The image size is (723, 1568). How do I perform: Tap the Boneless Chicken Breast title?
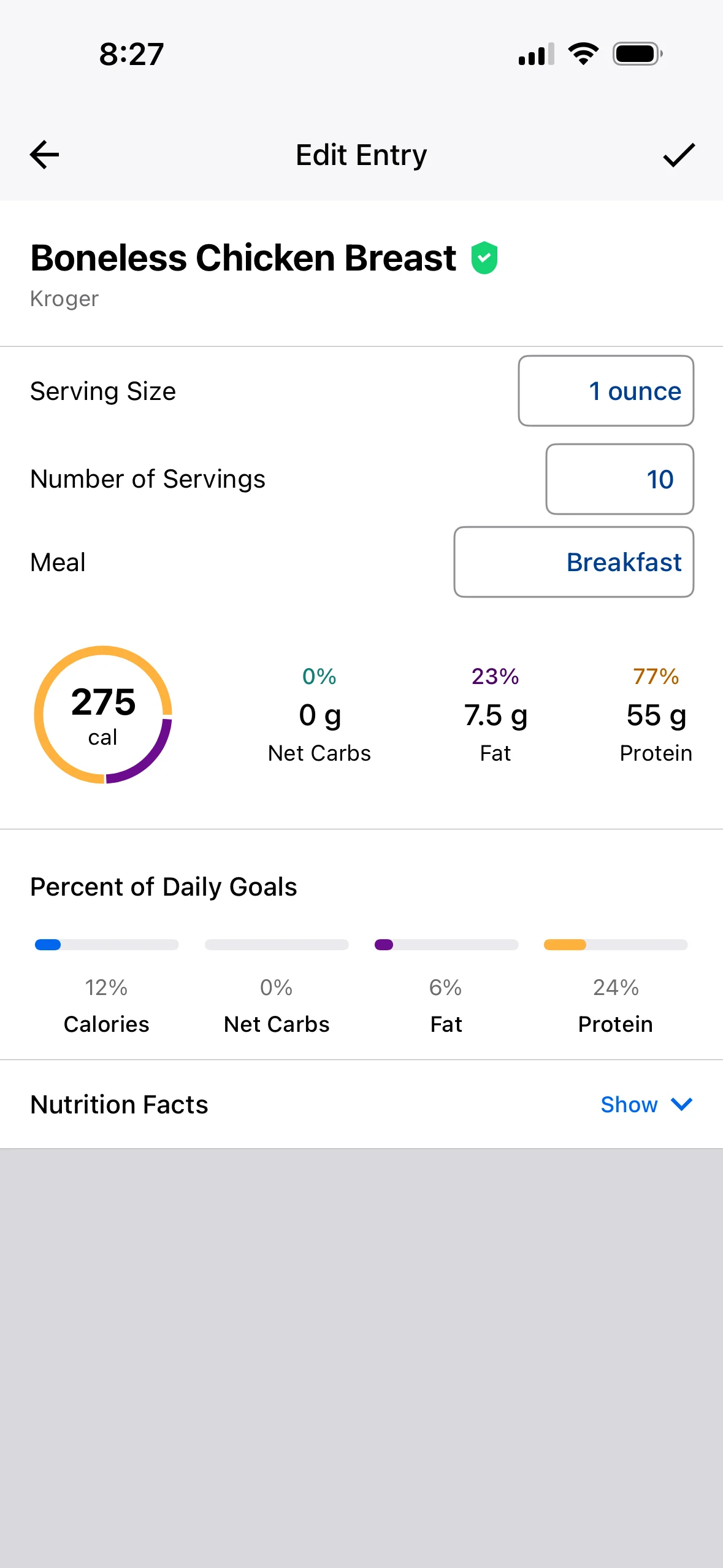[243, 258]
